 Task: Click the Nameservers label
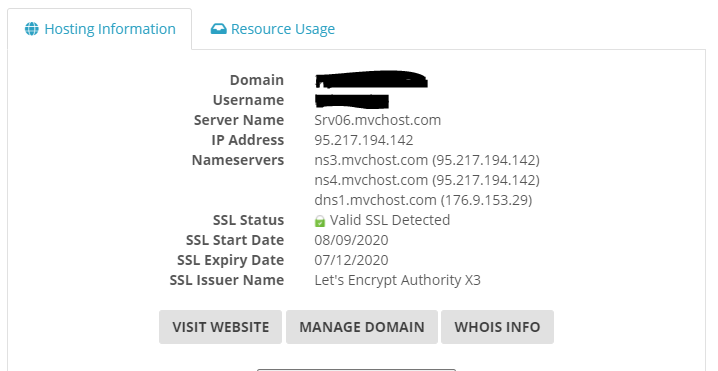point(238,160)
